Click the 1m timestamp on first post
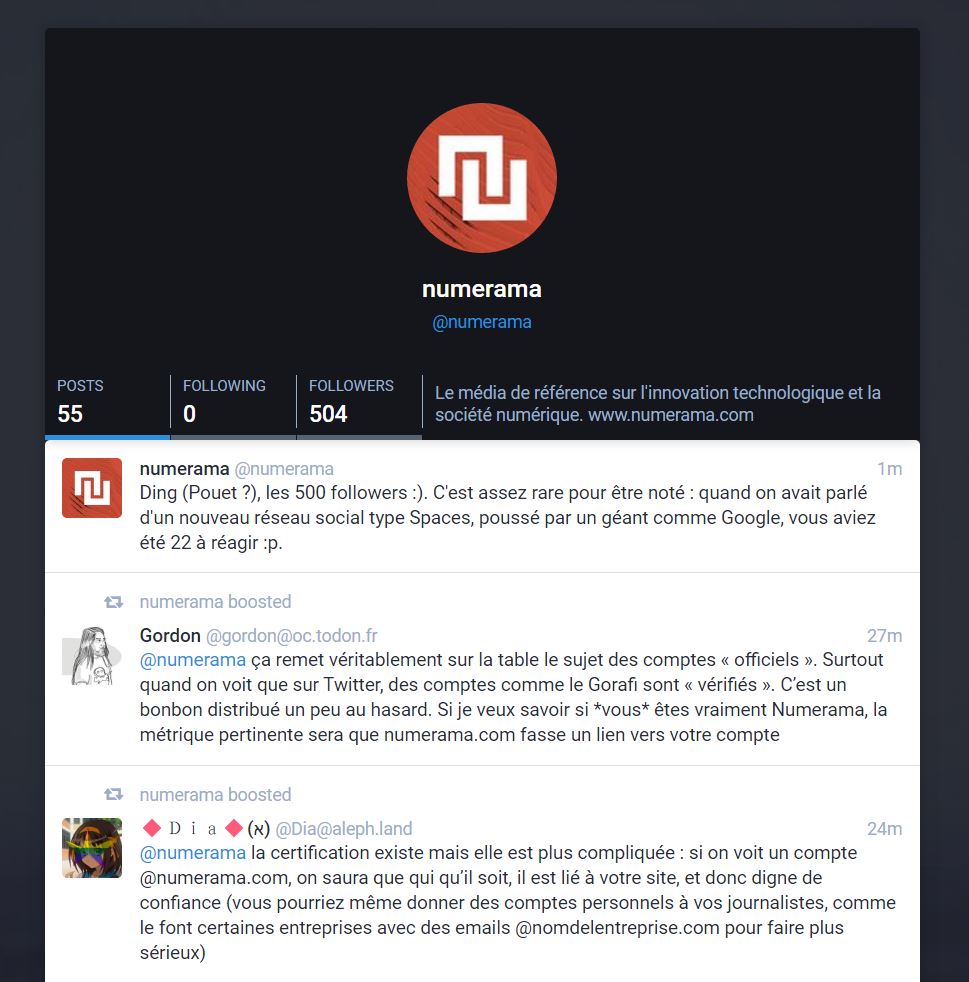The image size is (969, 982). 889,469
